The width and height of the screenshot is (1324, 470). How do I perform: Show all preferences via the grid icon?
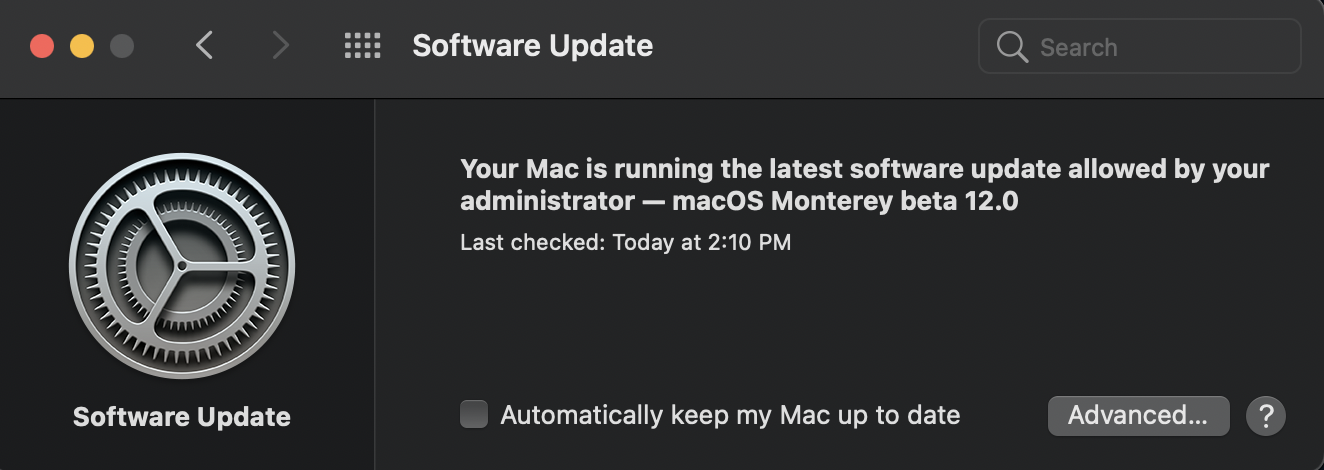pos(362,45)
